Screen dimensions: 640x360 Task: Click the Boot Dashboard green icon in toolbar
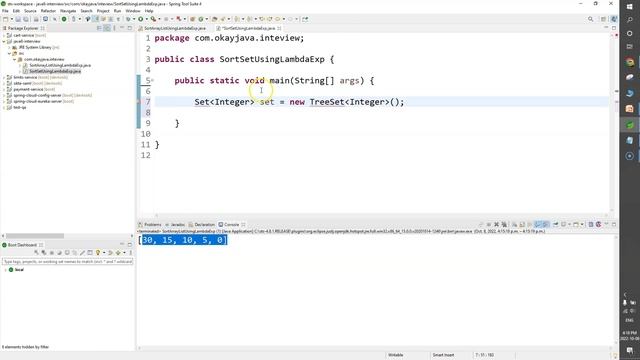pos(64,19)
